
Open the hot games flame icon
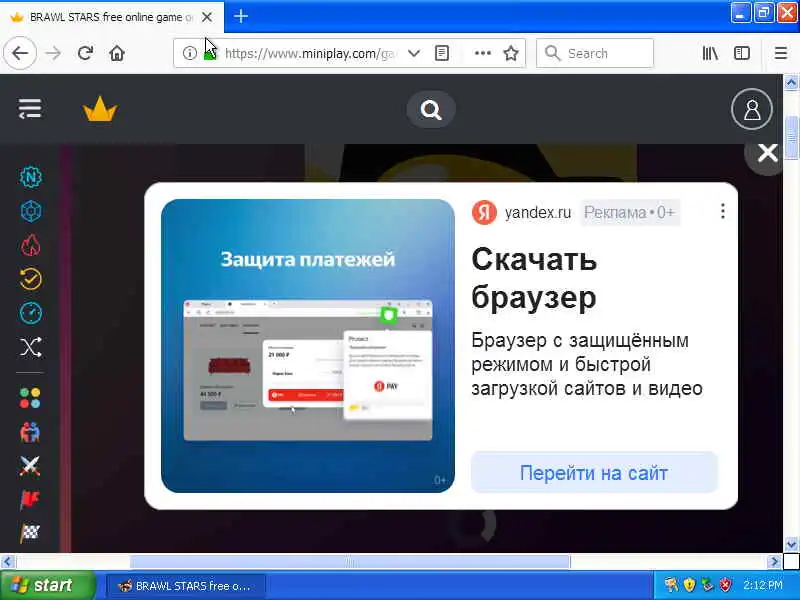click(x=31, y=245)
